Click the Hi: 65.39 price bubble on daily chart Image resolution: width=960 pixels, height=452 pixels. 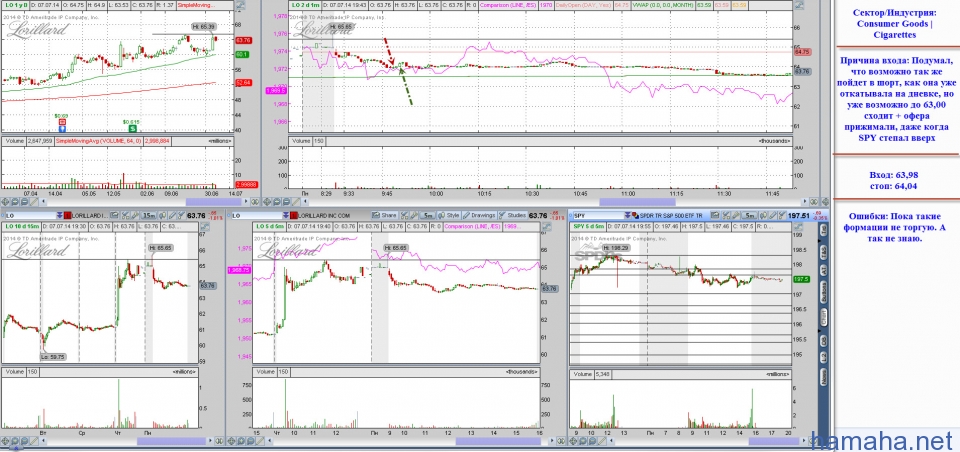point(203,26)
